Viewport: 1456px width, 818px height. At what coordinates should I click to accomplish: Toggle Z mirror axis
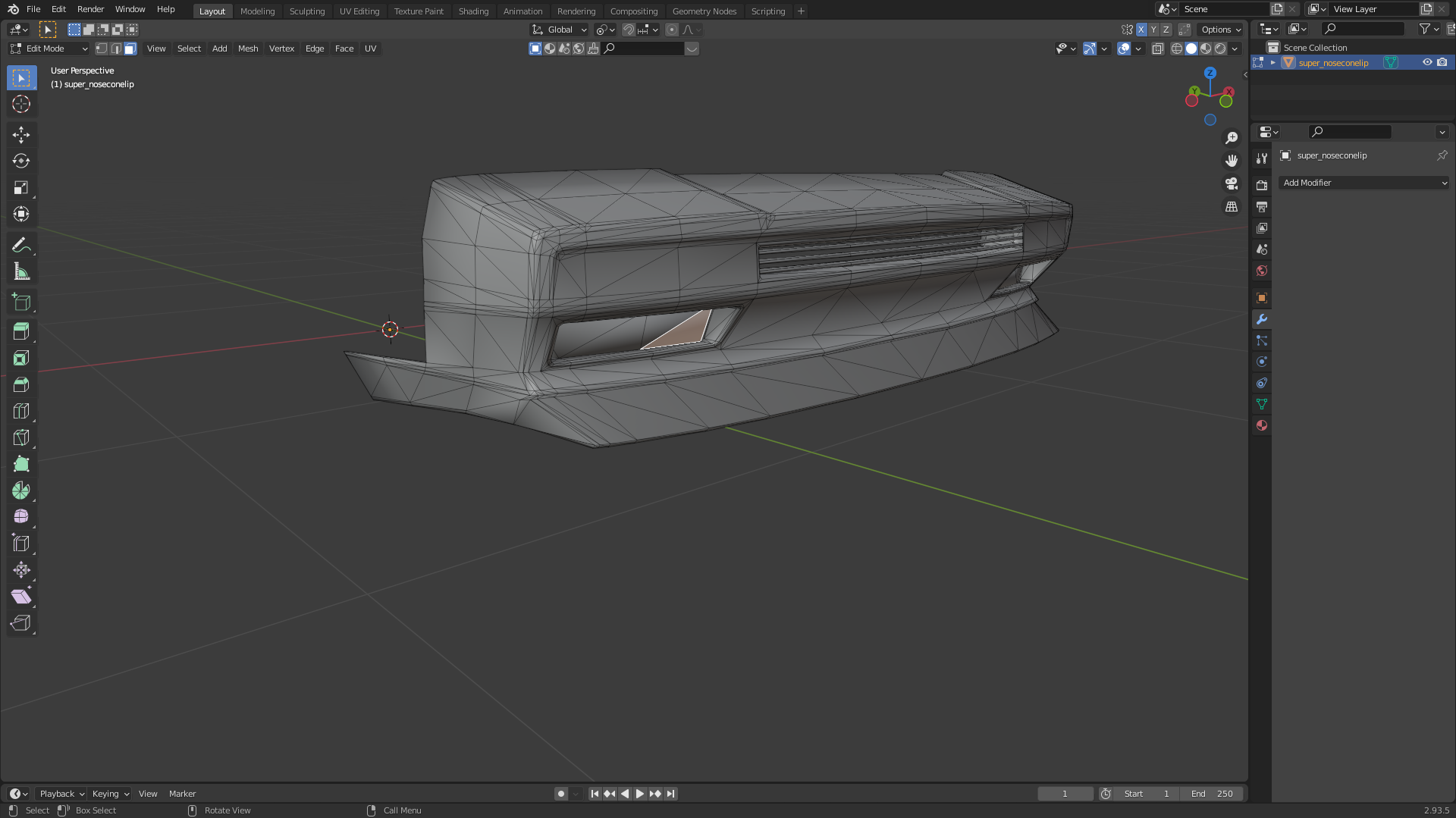click(1166, 30)
